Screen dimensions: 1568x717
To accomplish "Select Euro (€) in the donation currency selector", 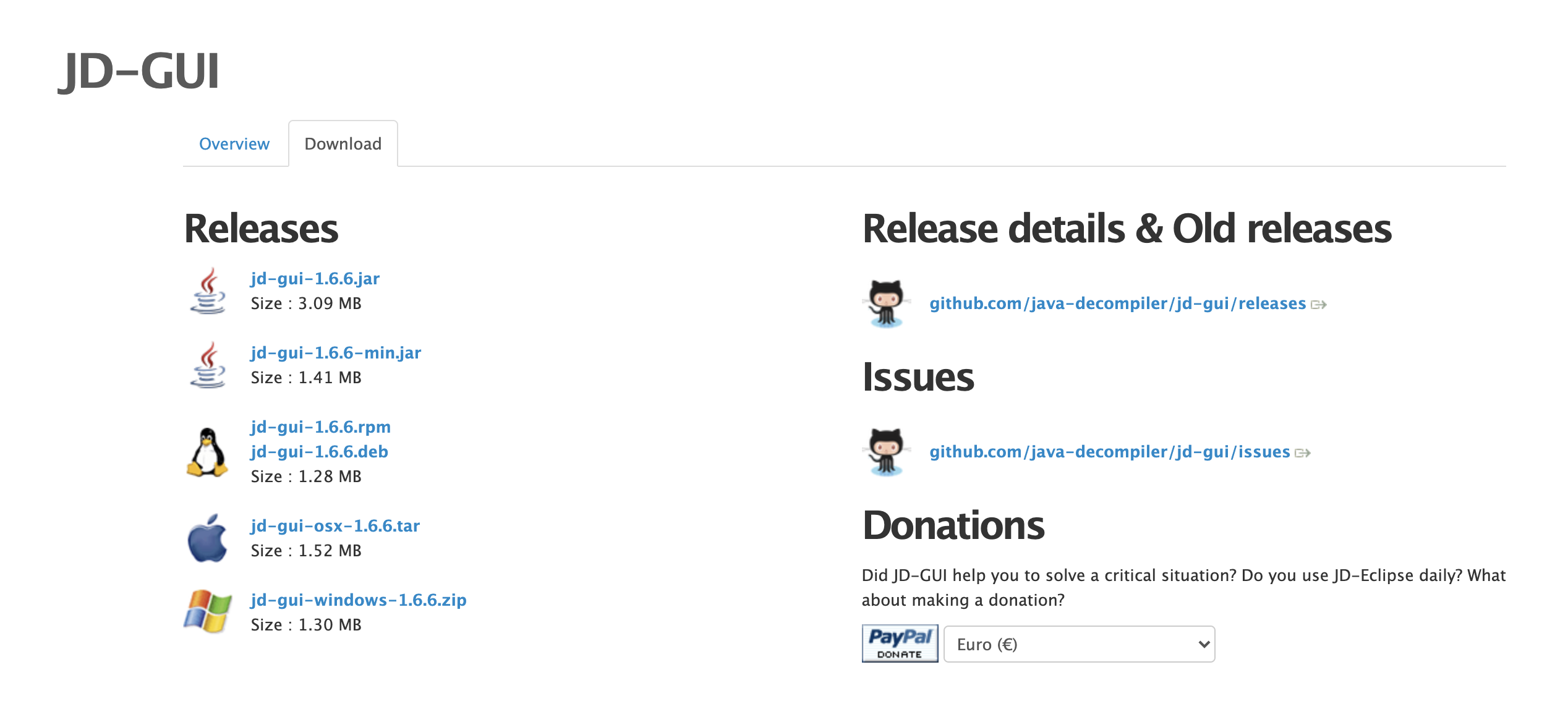I will click(1078, 643).
